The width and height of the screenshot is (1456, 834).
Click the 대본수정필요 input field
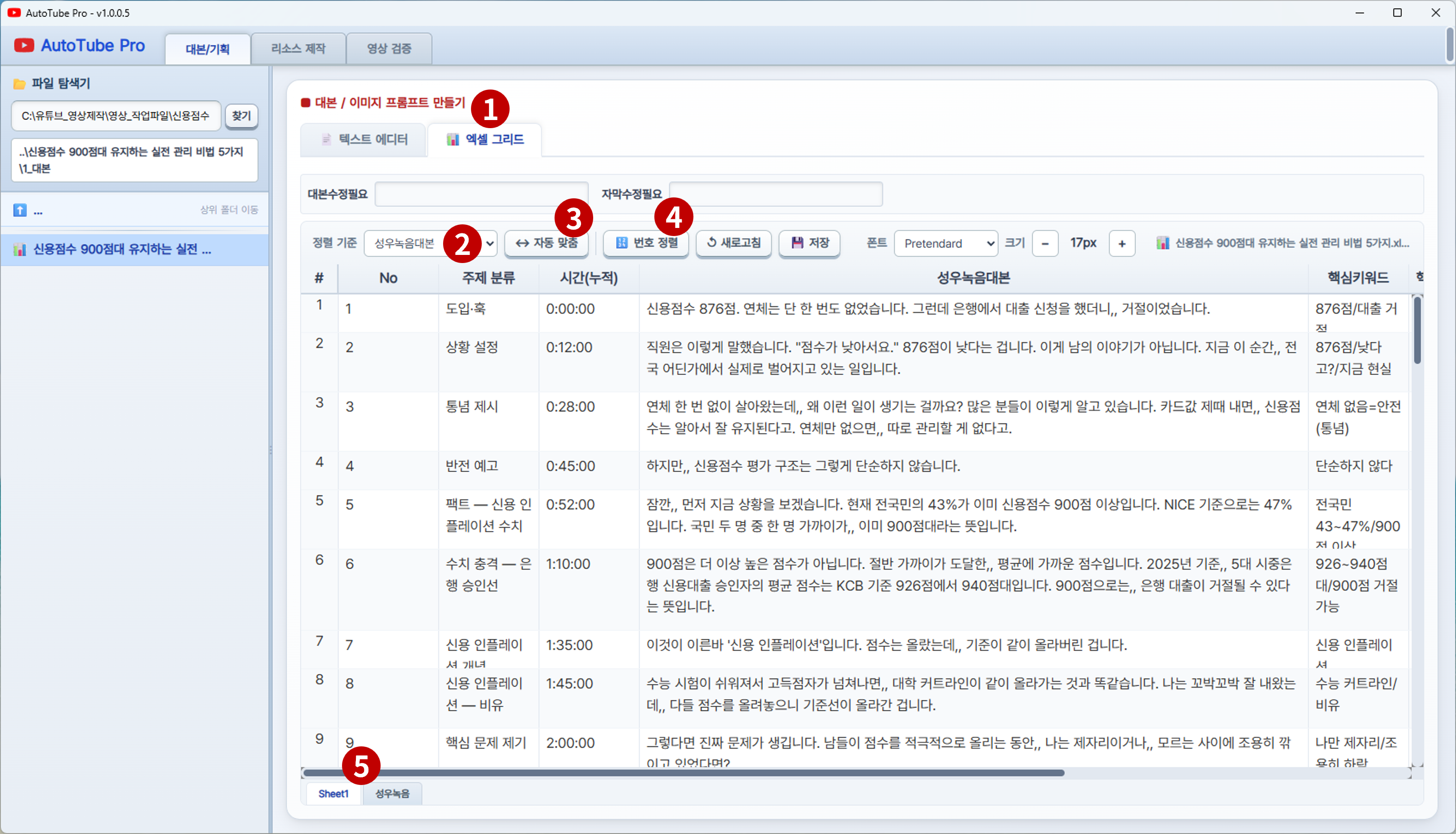482,194
